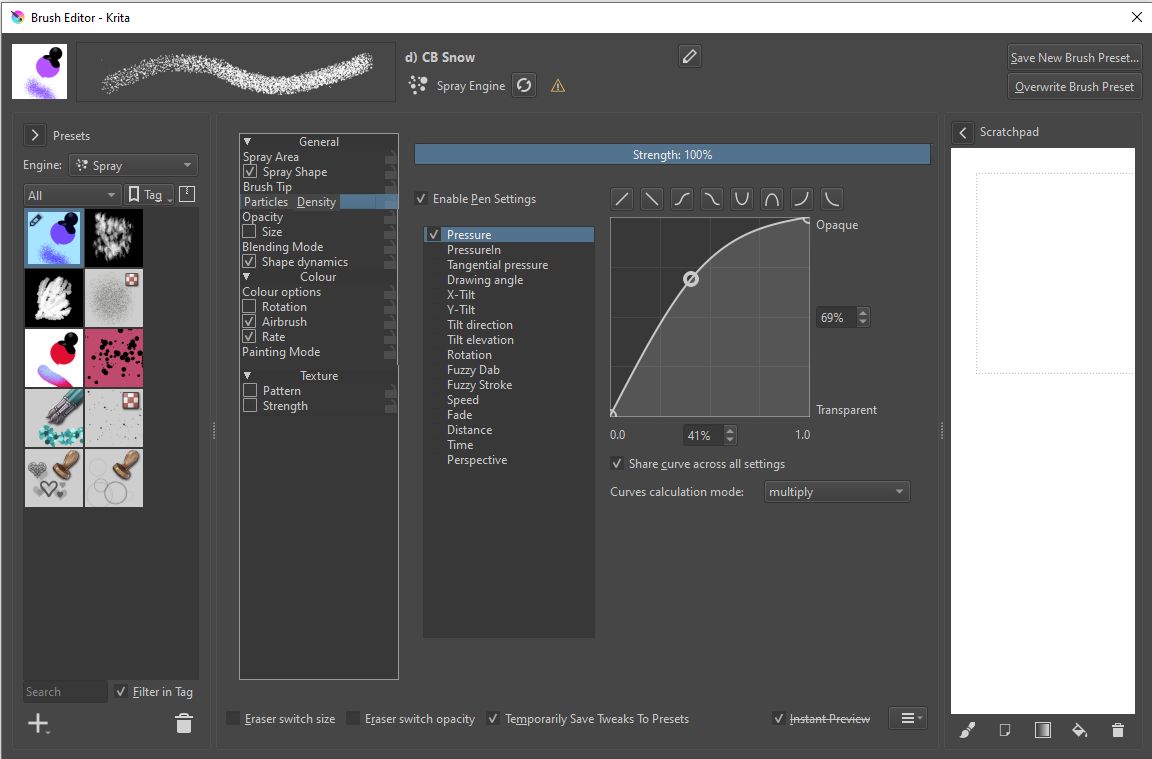Select the linear curve preset
This screenshot has height=759, width=1152.
pyautogui.click(x=622, y=198)
